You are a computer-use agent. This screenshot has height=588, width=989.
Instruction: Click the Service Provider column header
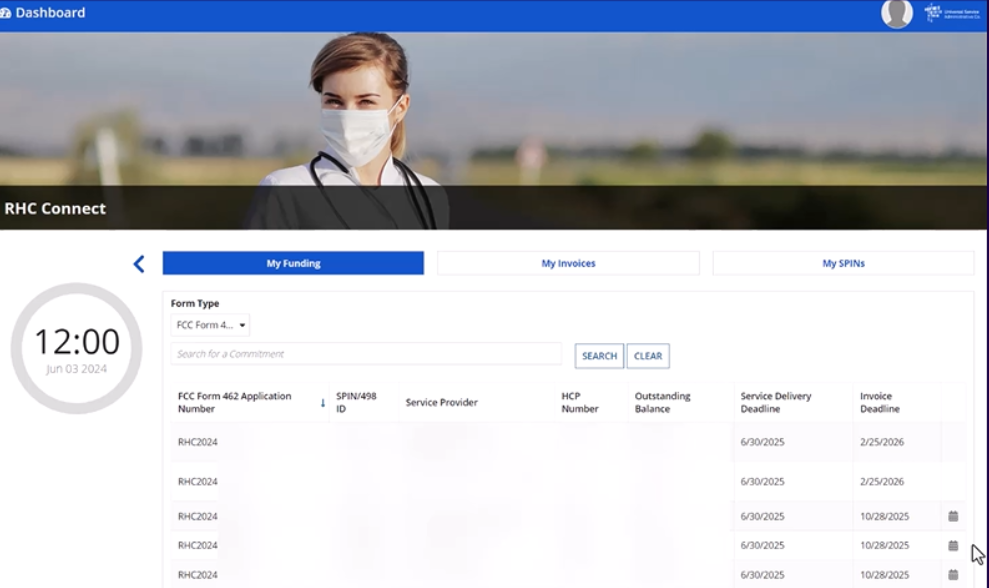442,403
